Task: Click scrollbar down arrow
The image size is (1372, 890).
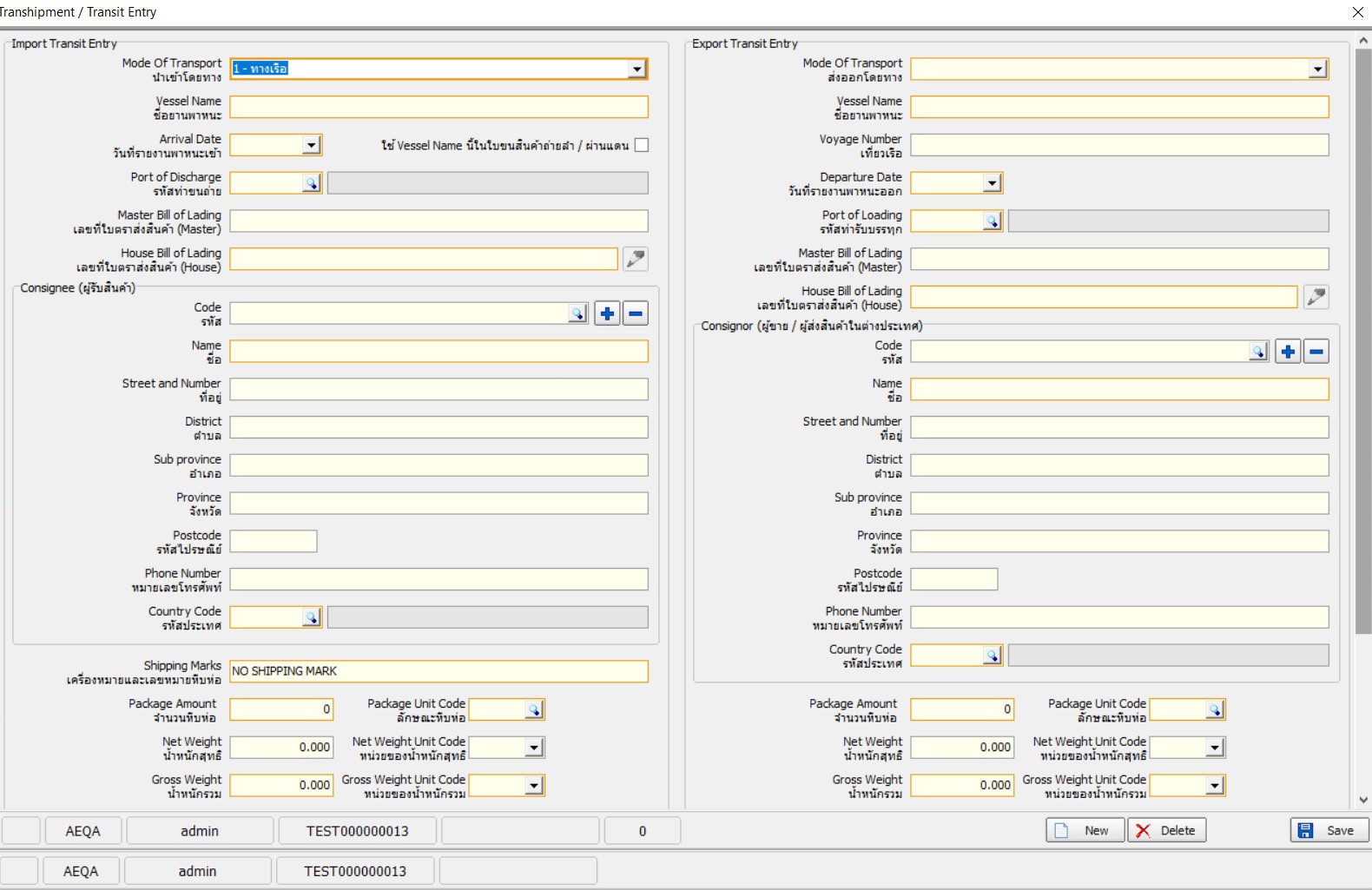Action: pyautogui.click(x=1363, y=801)
